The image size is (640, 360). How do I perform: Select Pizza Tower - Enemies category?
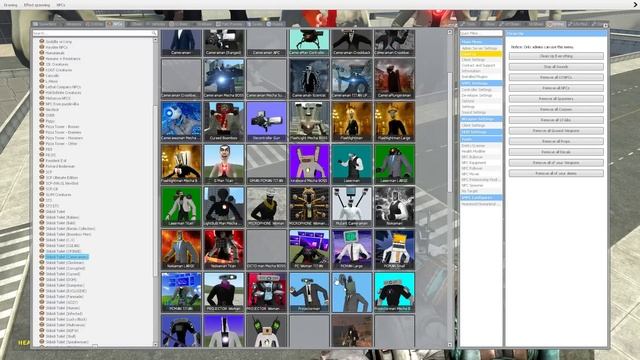point(64,132)
